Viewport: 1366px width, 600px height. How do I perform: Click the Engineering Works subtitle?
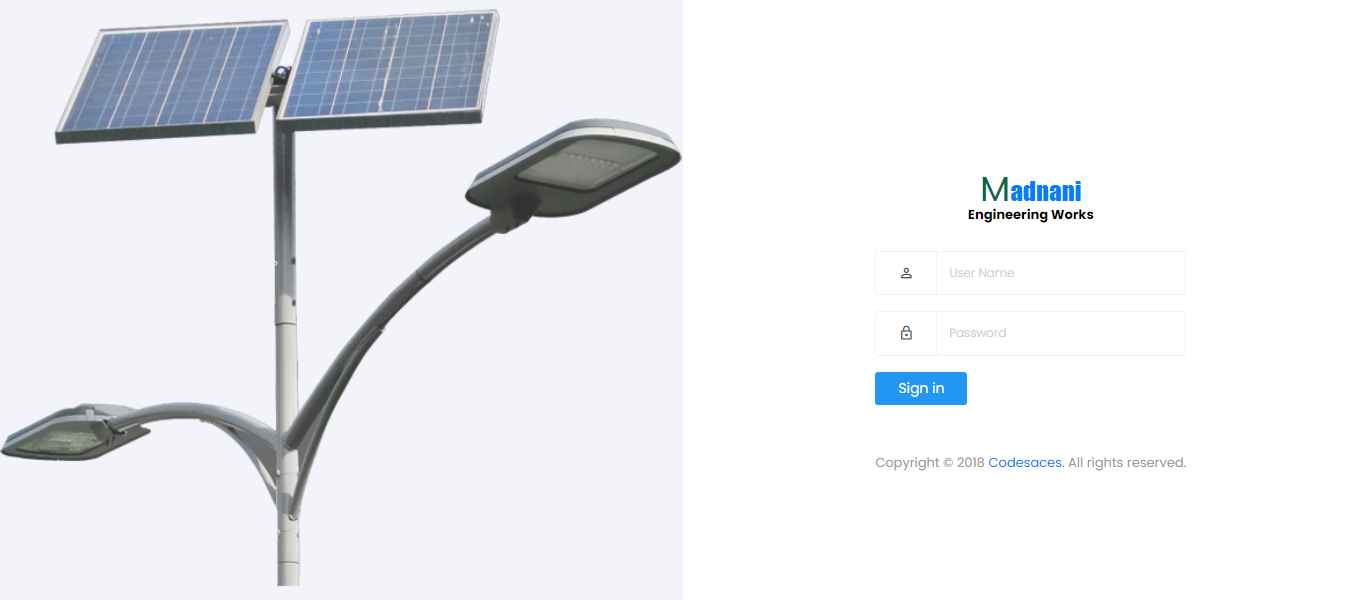(1031, 215)
